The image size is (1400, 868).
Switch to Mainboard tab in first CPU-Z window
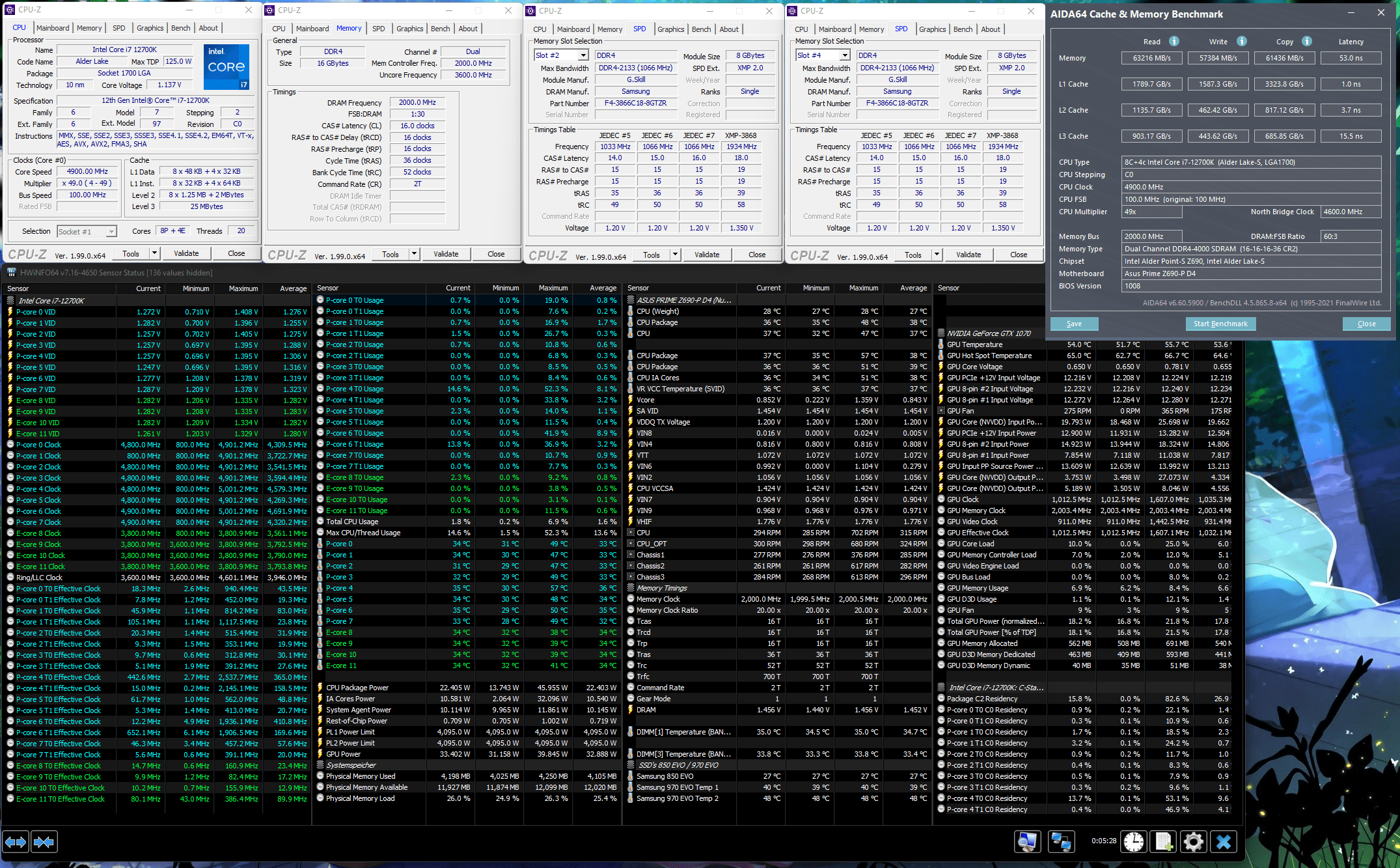53,28
